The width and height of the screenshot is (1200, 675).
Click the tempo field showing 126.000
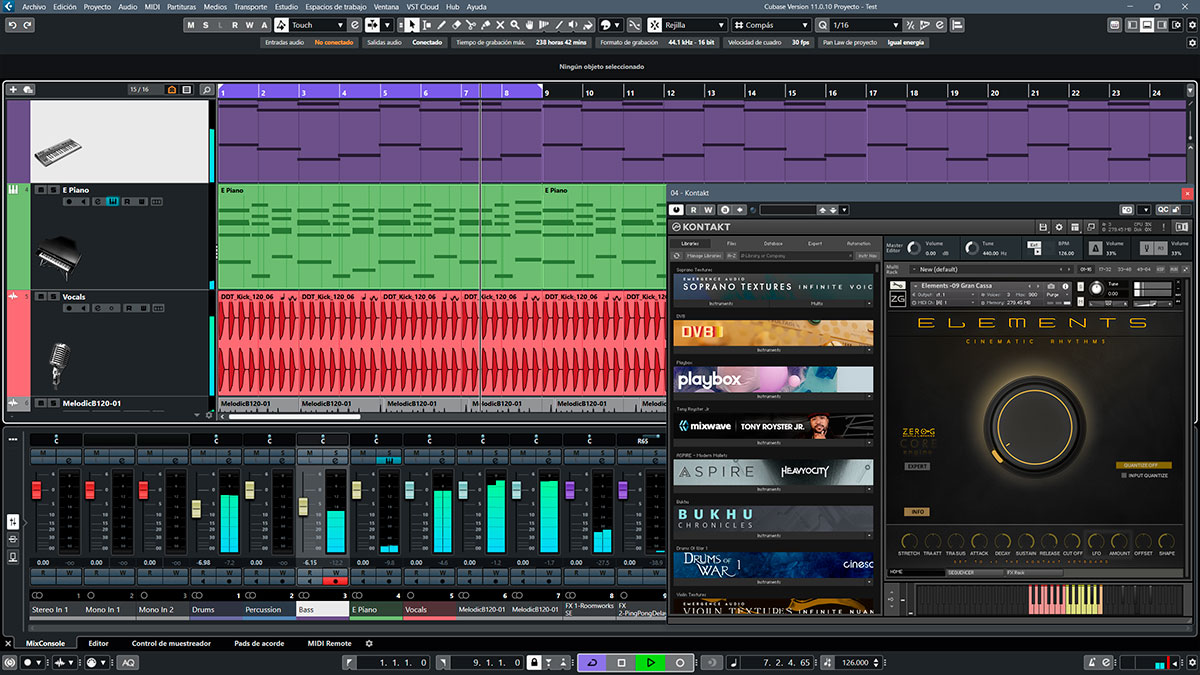click(x=854, y=662)
